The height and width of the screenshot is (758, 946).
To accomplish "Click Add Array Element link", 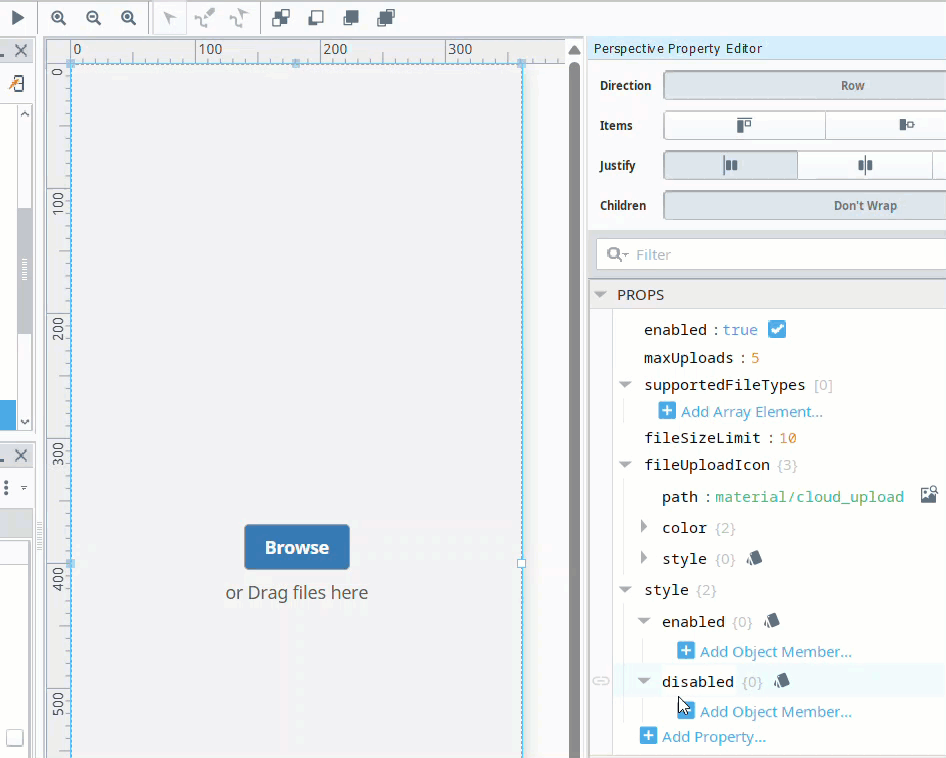I will click(752, 412).
